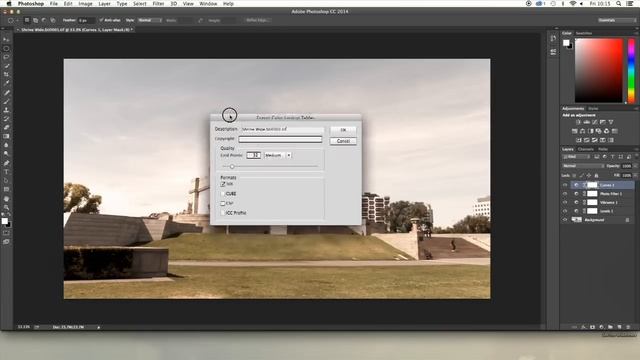The width and height of the screenshot is (640, 360).
Task: Open the Style dropdown in options bar
Action: click(150, 20)
